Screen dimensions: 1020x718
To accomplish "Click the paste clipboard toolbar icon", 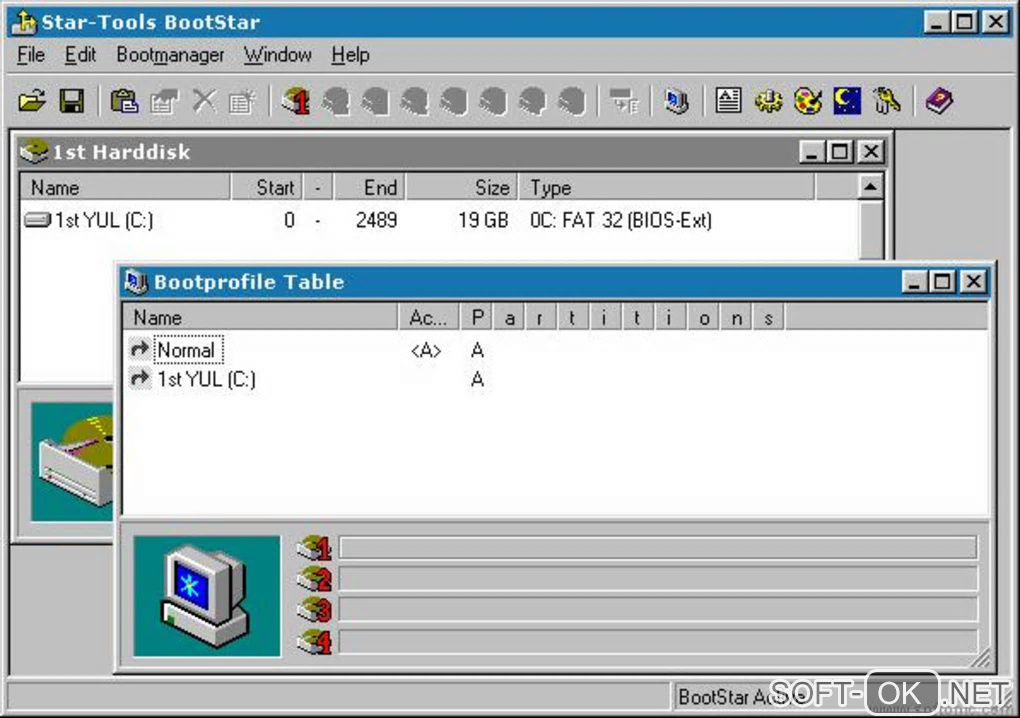I will [x=124, y=101].
